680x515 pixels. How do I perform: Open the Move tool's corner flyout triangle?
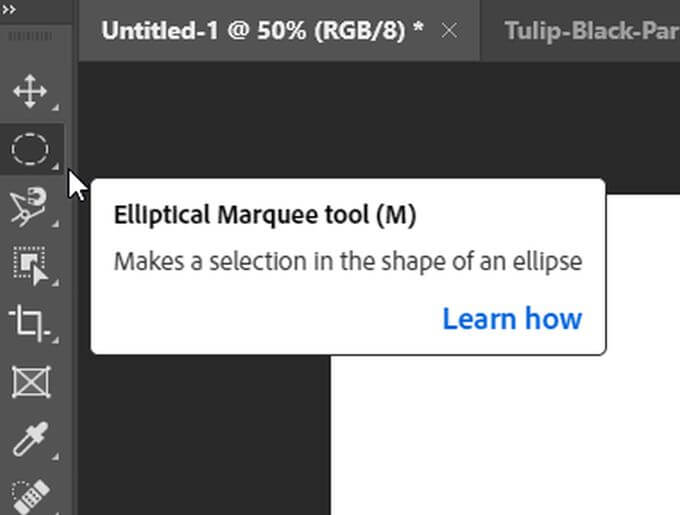click(x=54, y=107)
